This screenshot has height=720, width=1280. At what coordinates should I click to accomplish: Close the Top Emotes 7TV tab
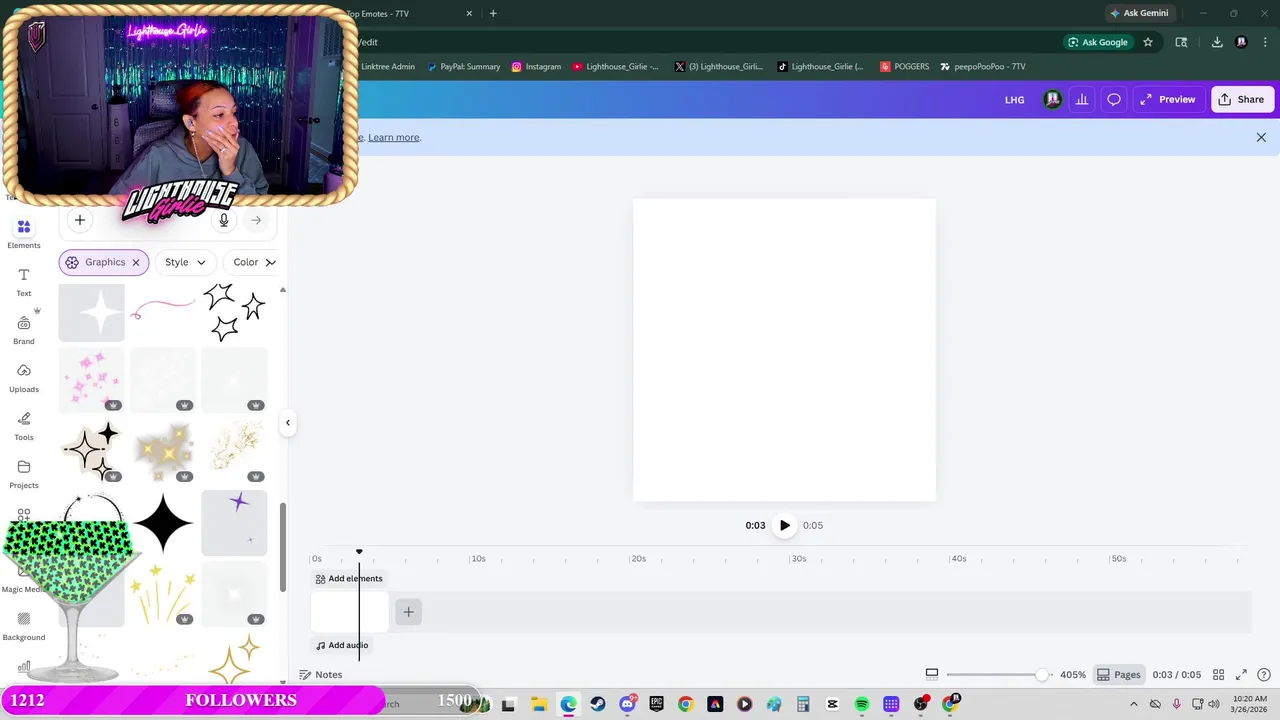(470, 13)
